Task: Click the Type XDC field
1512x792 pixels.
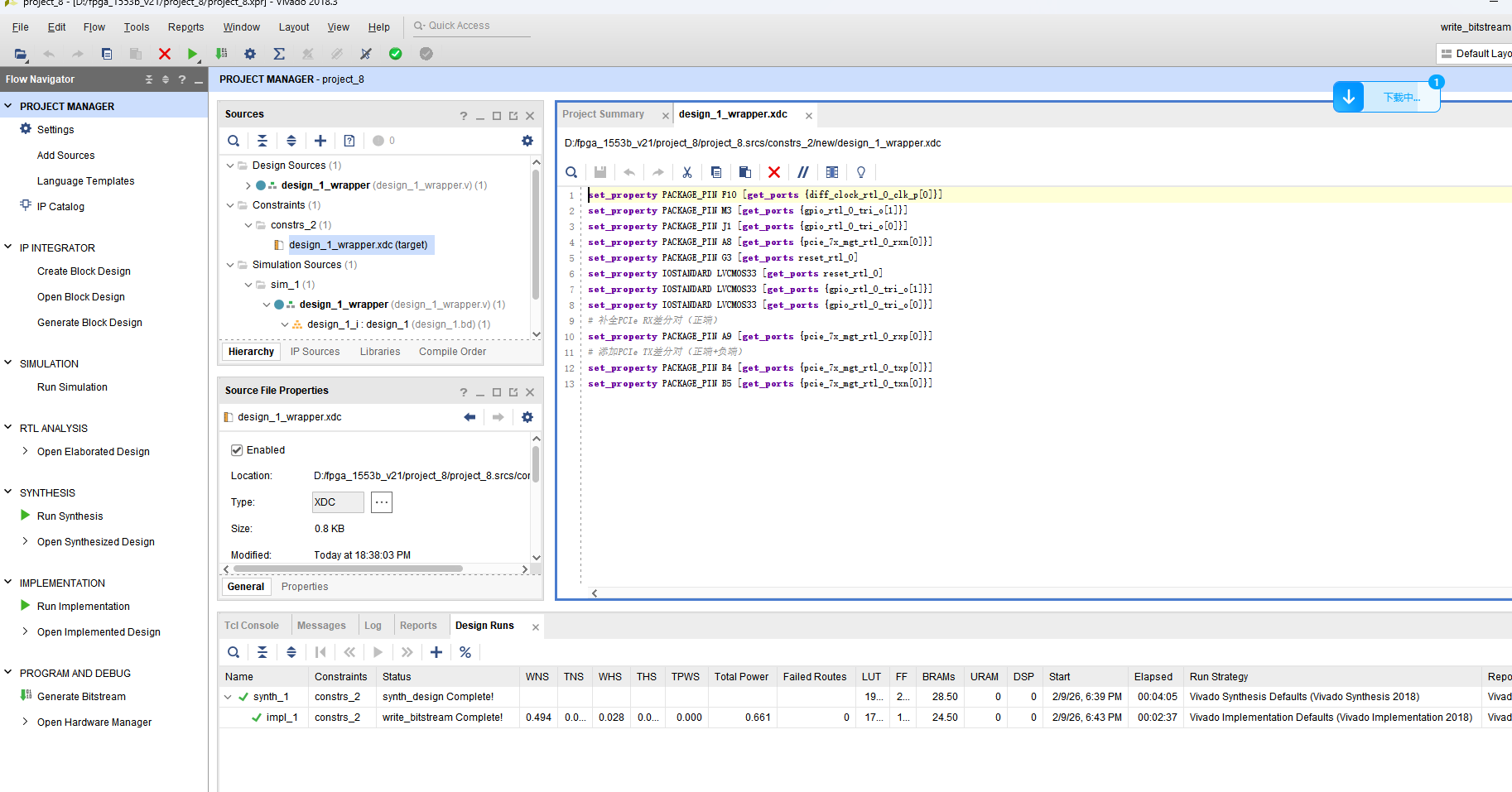Action: [338, 502]
